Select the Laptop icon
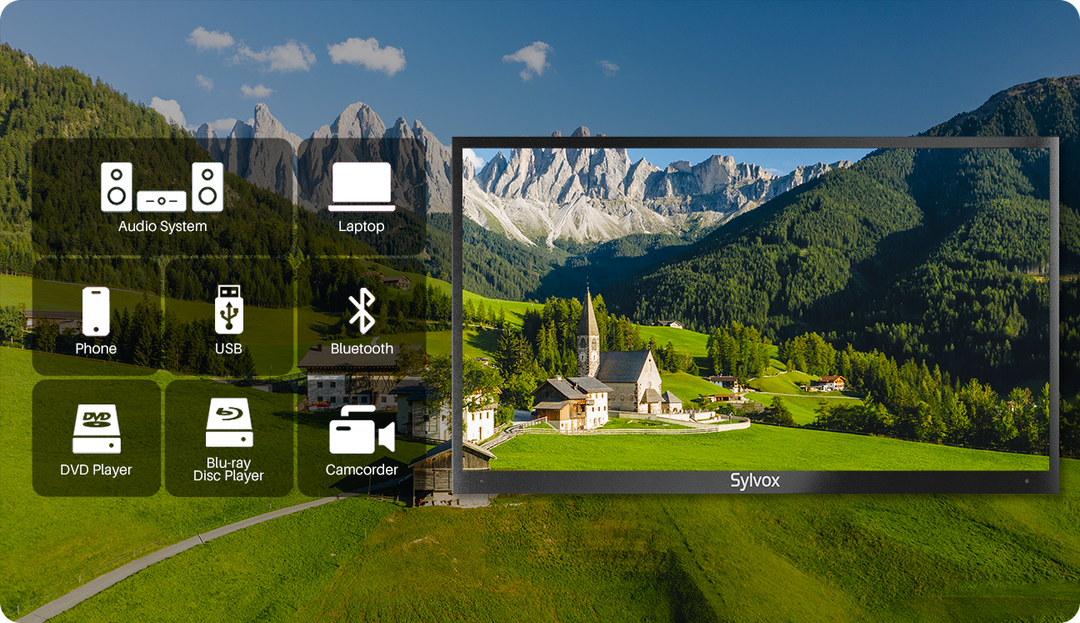 361,188
